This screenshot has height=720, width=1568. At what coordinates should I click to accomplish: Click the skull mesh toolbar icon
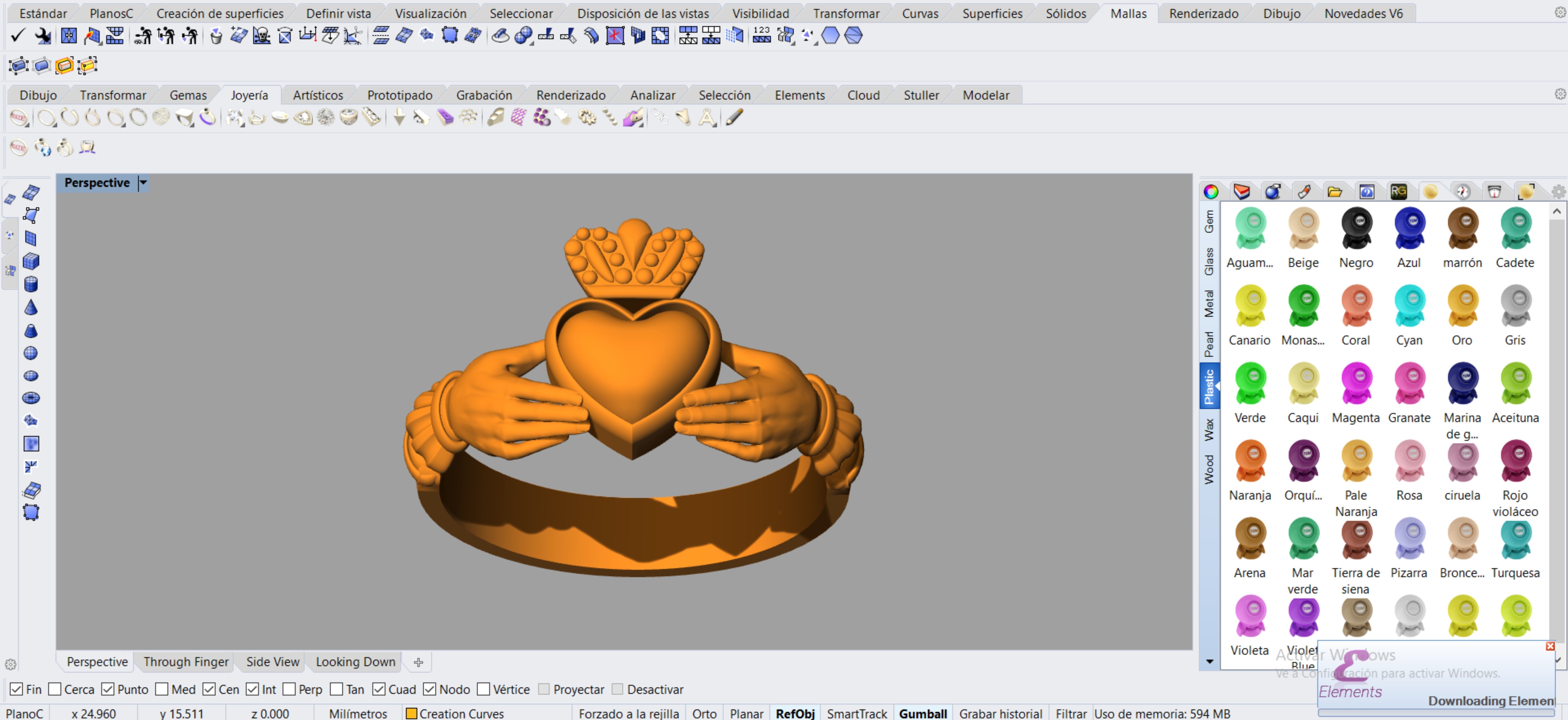262,36
